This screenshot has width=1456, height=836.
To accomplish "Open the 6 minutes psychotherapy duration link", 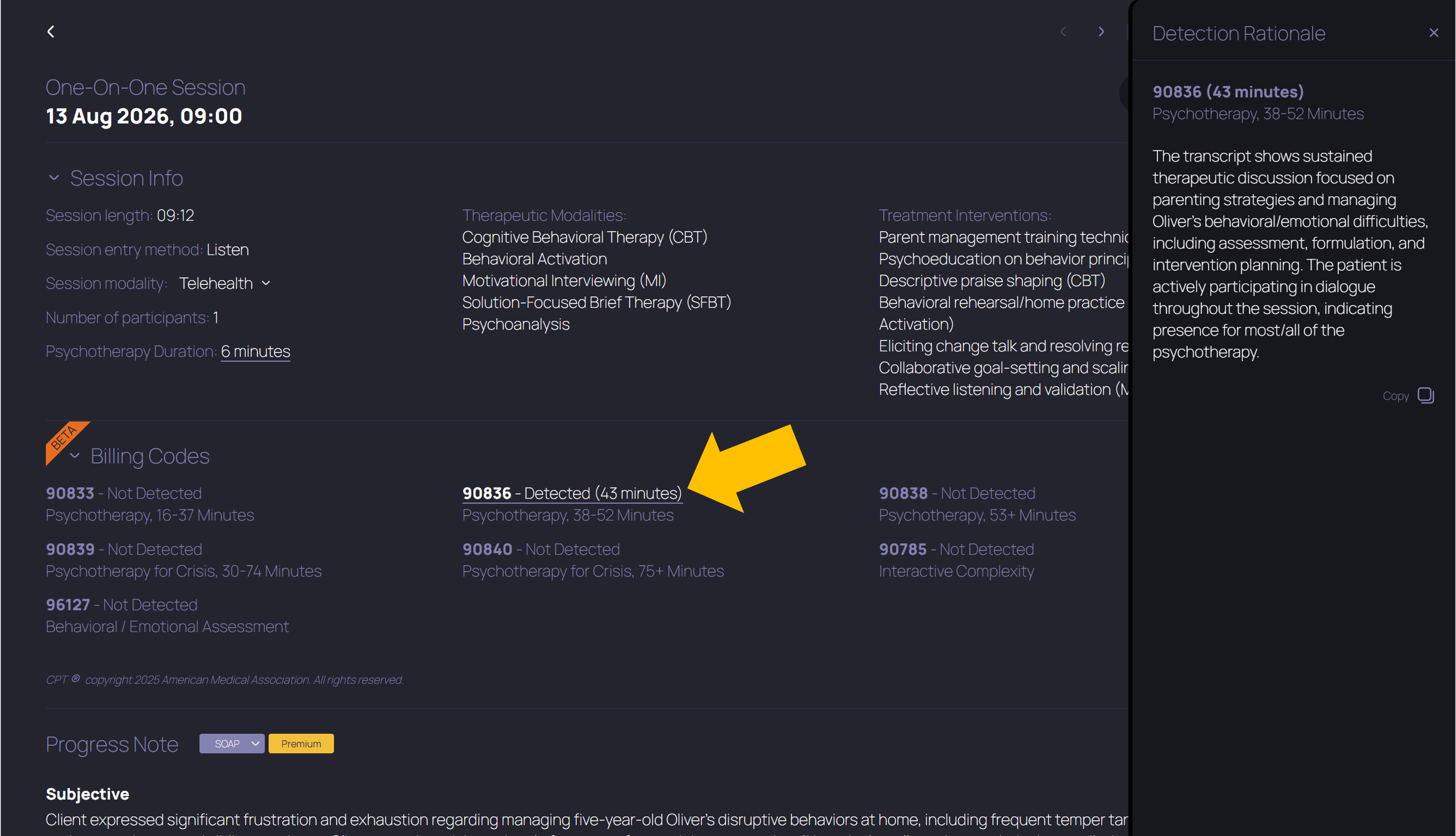I will click(x=256, y=351).
